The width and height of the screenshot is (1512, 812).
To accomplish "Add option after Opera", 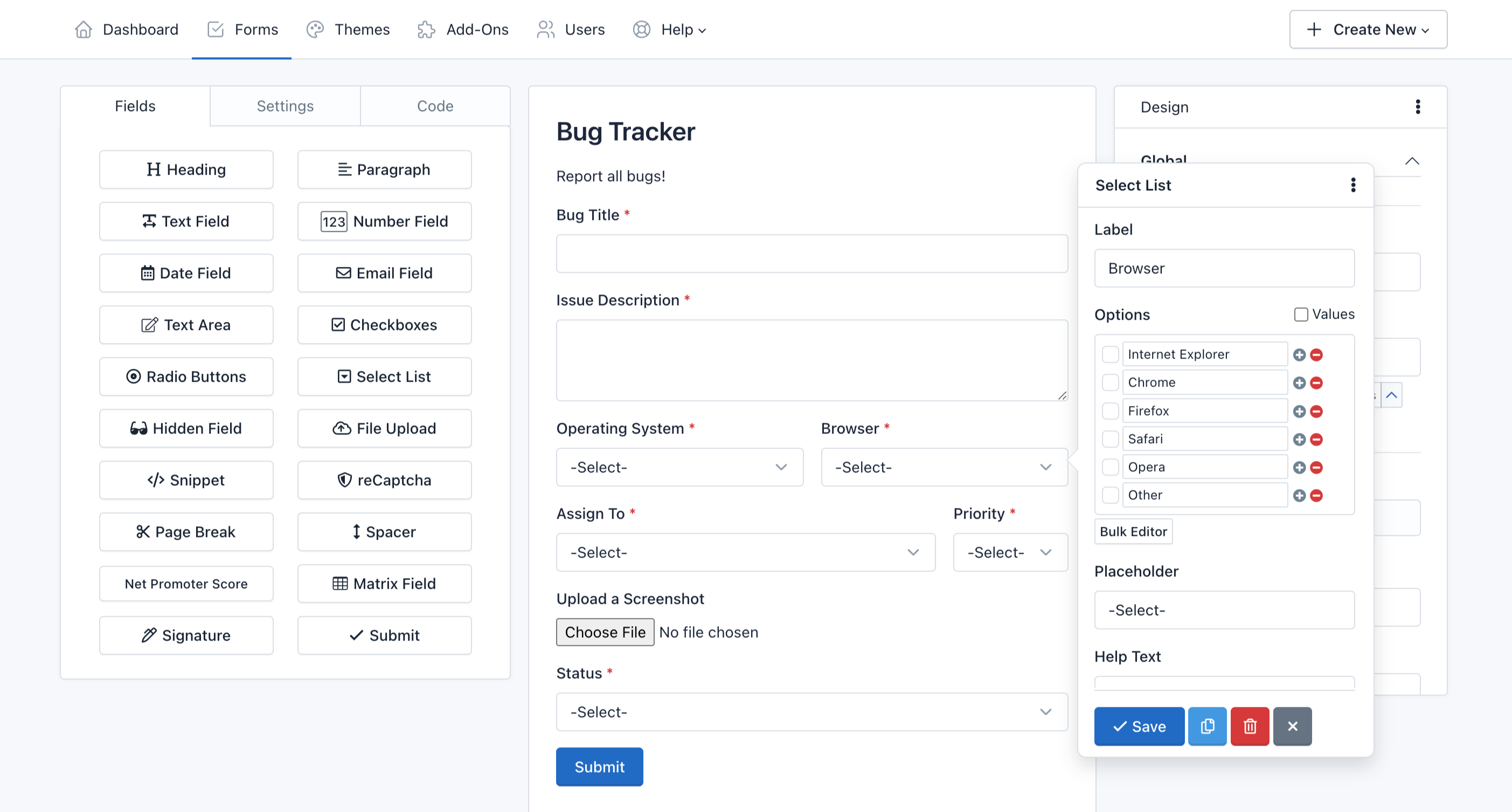I will pos(1299,467).
